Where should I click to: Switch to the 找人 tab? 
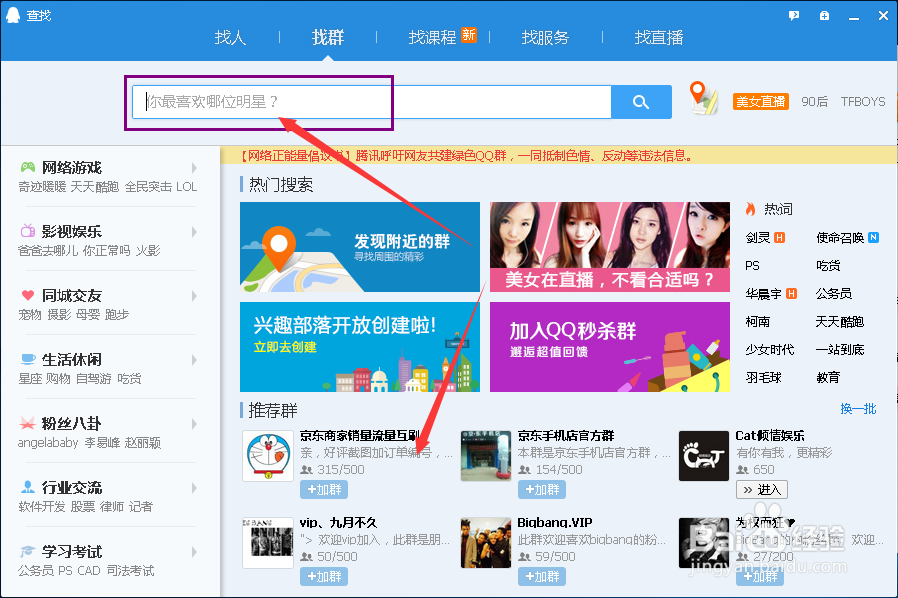click(230, 38)
